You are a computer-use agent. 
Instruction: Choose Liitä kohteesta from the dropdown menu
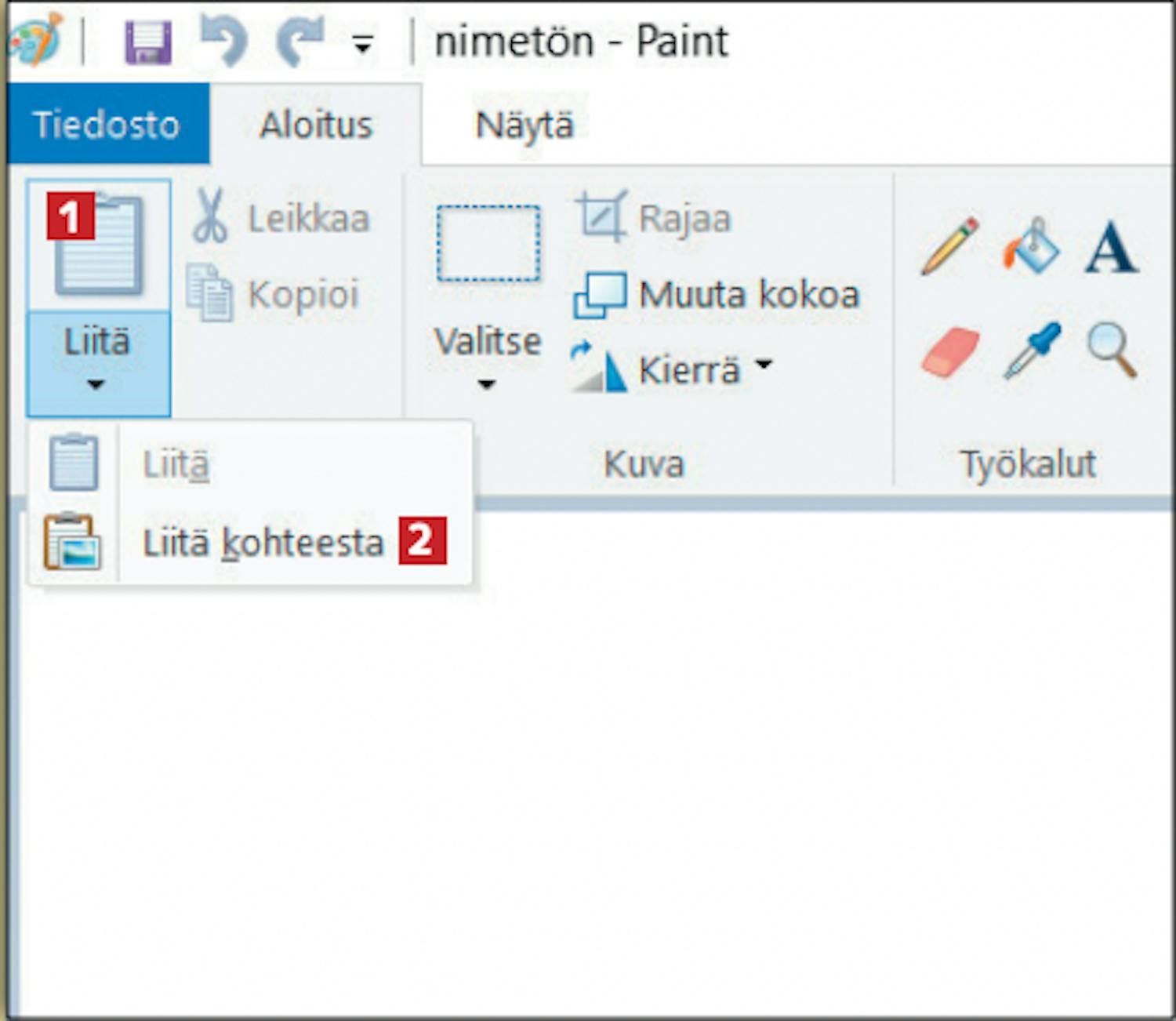coord(251,541)
